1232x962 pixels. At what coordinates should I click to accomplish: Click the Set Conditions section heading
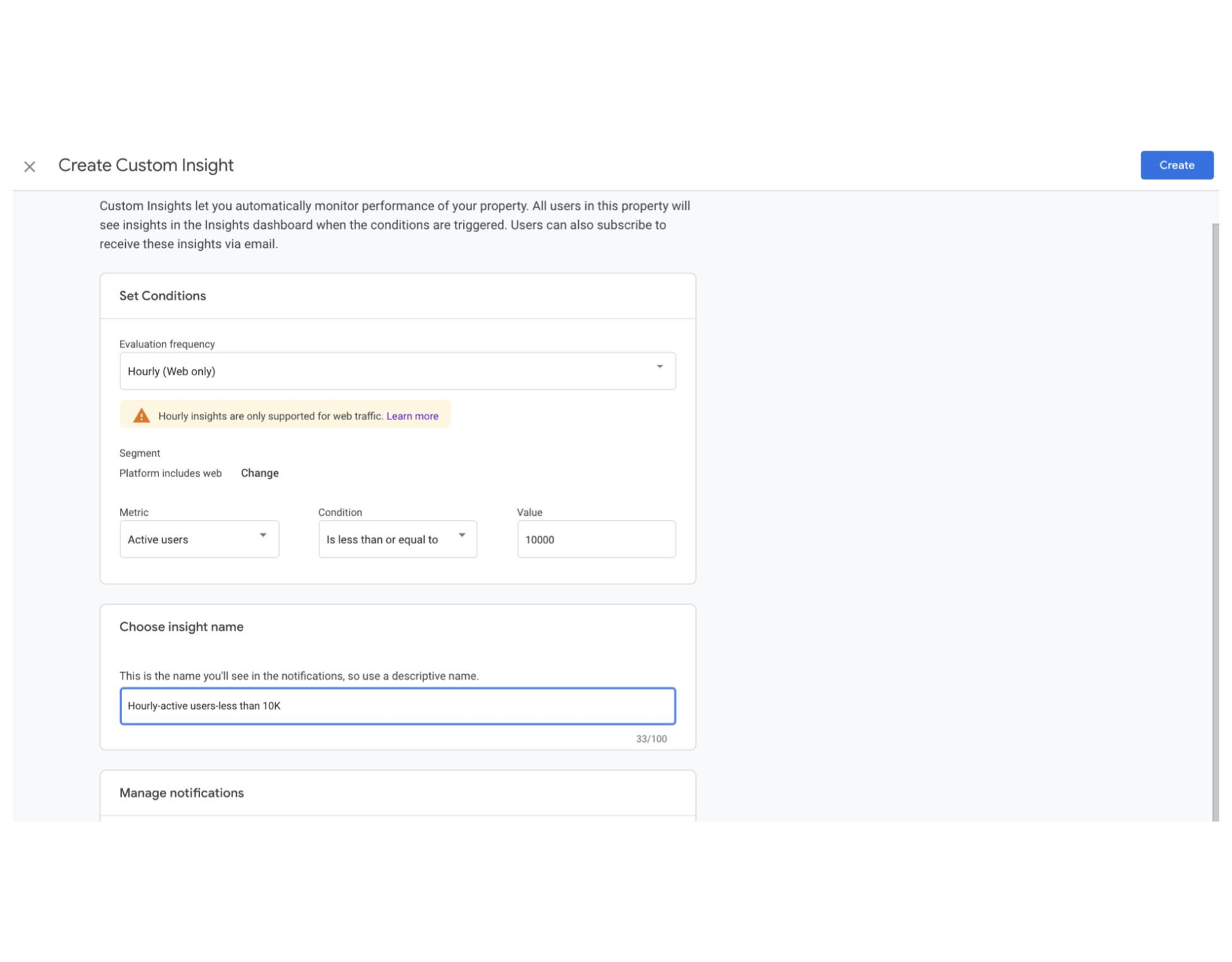(162, 296)
